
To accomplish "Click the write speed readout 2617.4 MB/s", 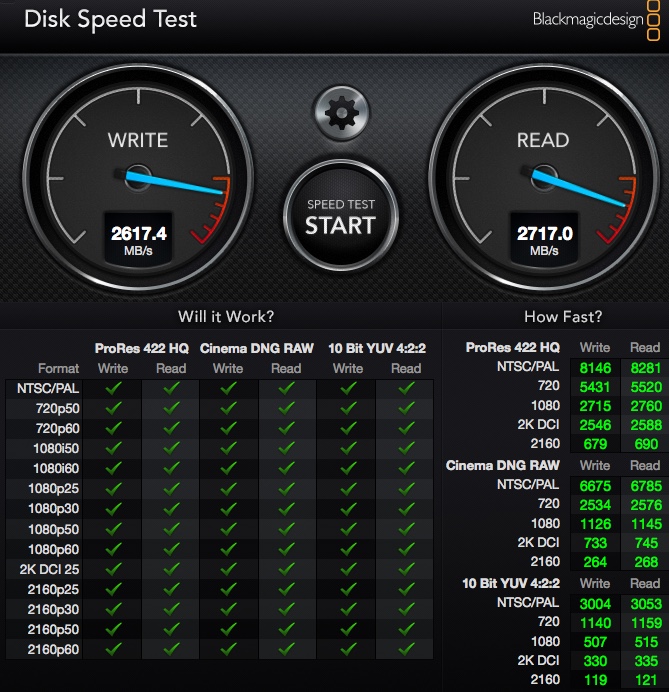I will (139, 240).
